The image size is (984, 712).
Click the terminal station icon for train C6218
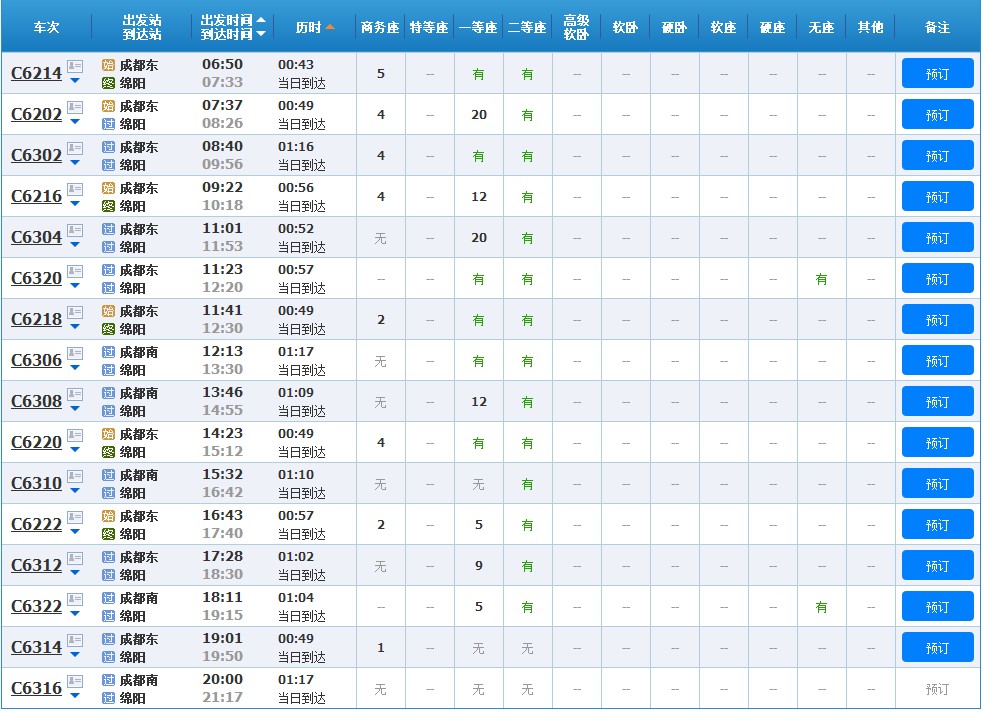(x=109, y=329)
